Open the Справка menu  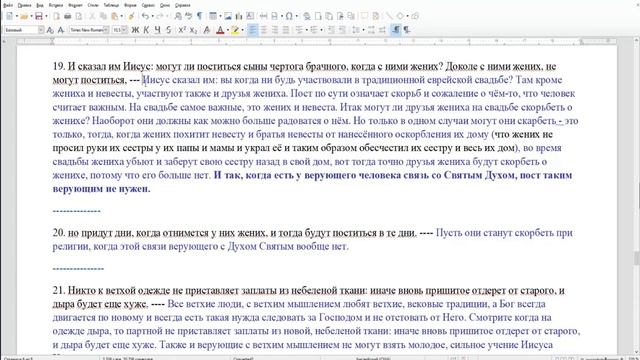[x=182, y=5]
